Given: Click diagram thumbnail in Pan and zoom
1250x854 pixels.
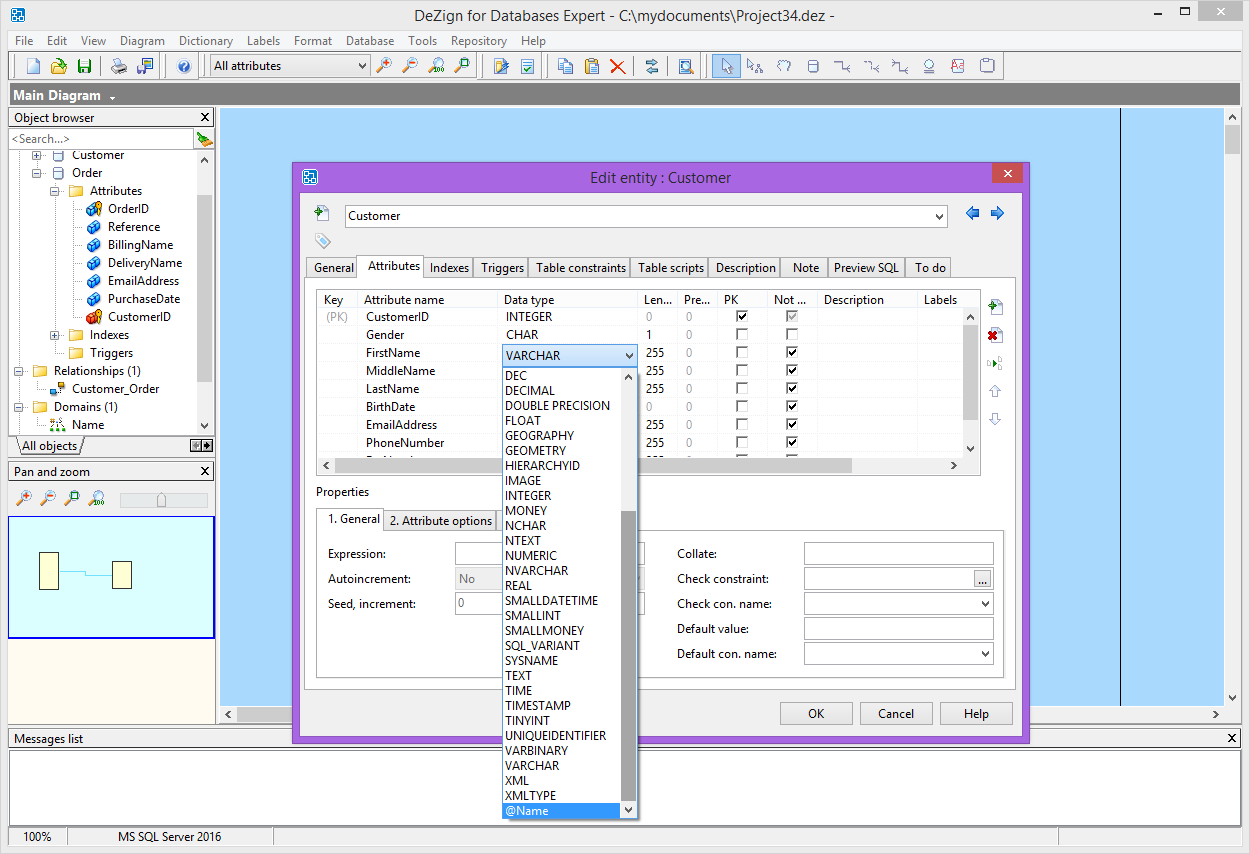Looking at the screenshot, I should (111, 577).
